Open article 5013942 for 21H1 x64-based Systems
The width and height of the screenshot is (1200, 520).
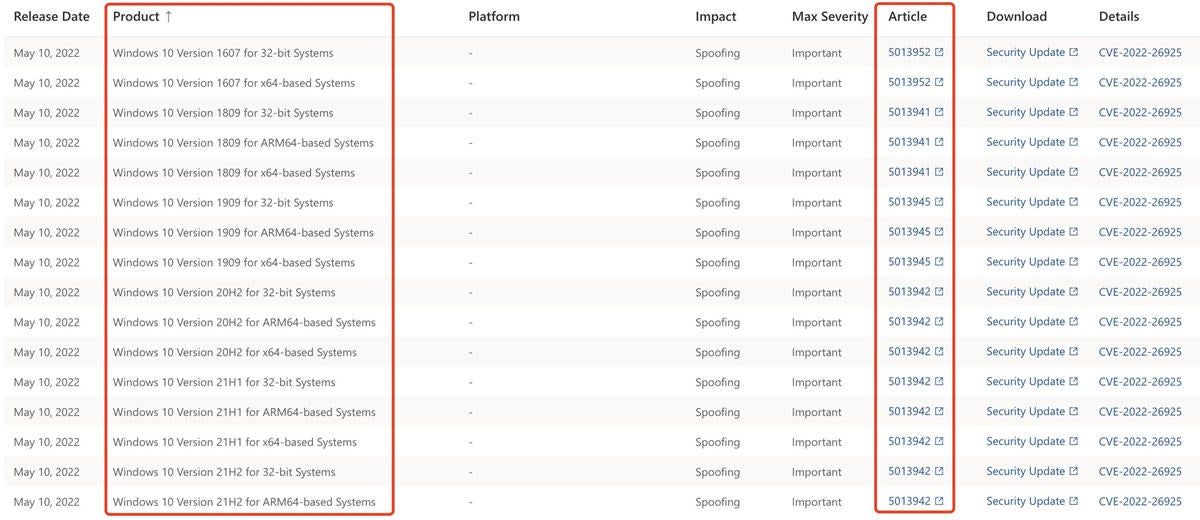pos(909,442)
